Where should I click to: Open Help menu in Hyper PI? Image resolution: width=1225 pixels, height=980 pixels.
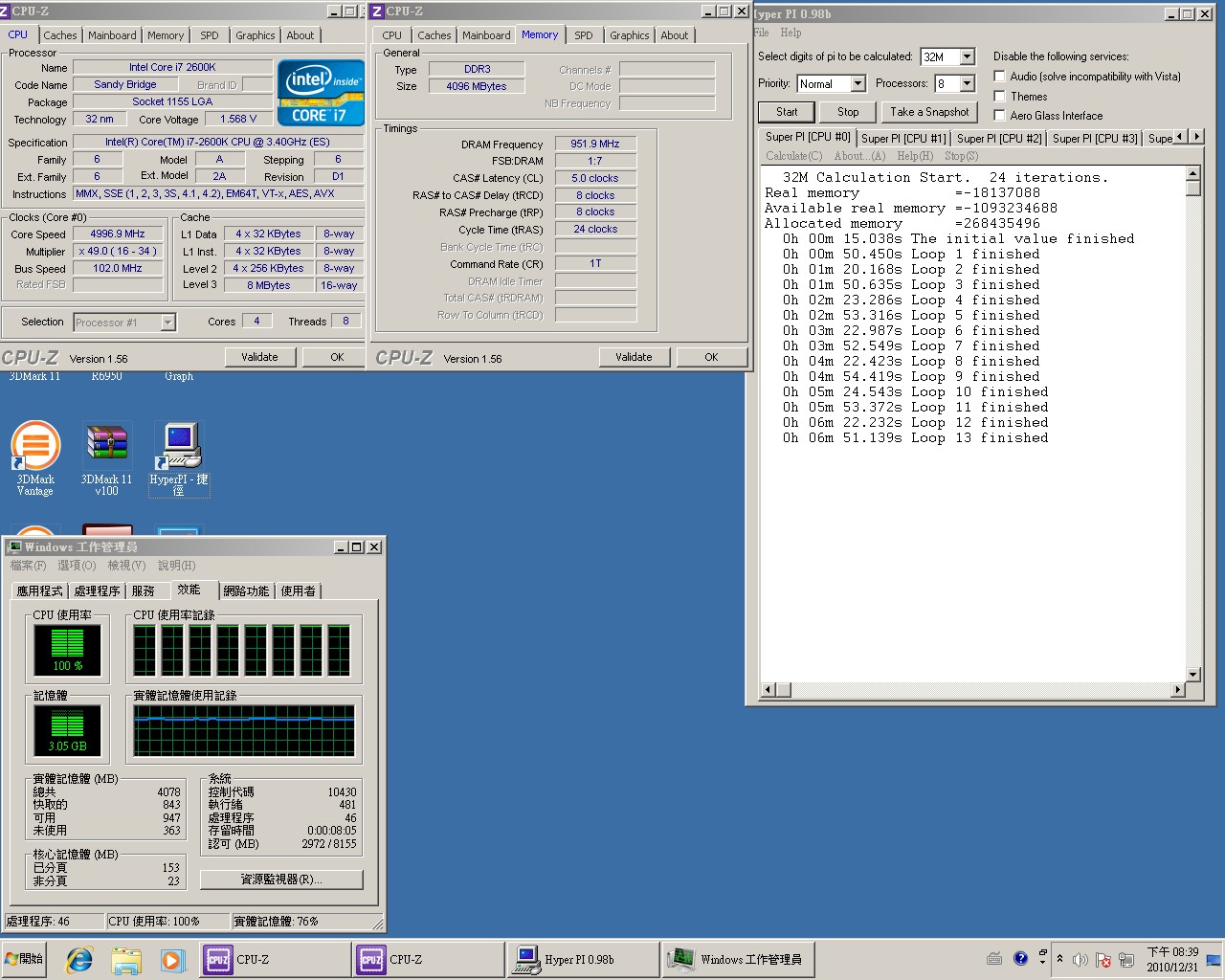coord(791,33)
